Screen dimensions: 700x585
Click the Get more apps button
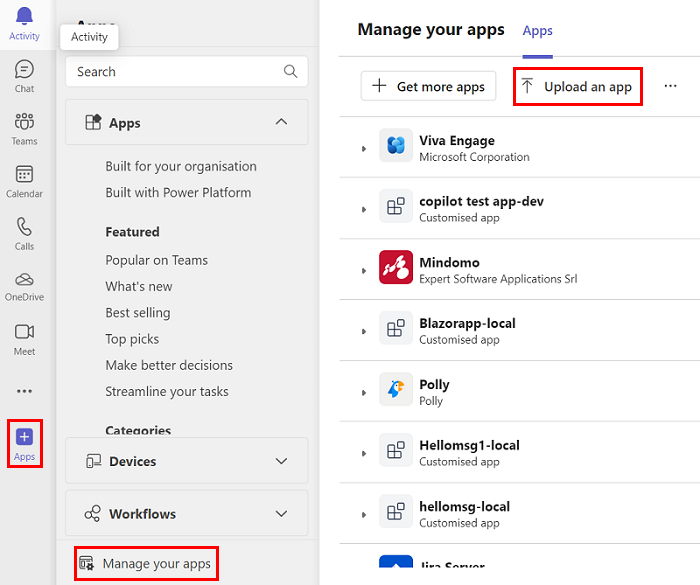[x=428, y=86]
